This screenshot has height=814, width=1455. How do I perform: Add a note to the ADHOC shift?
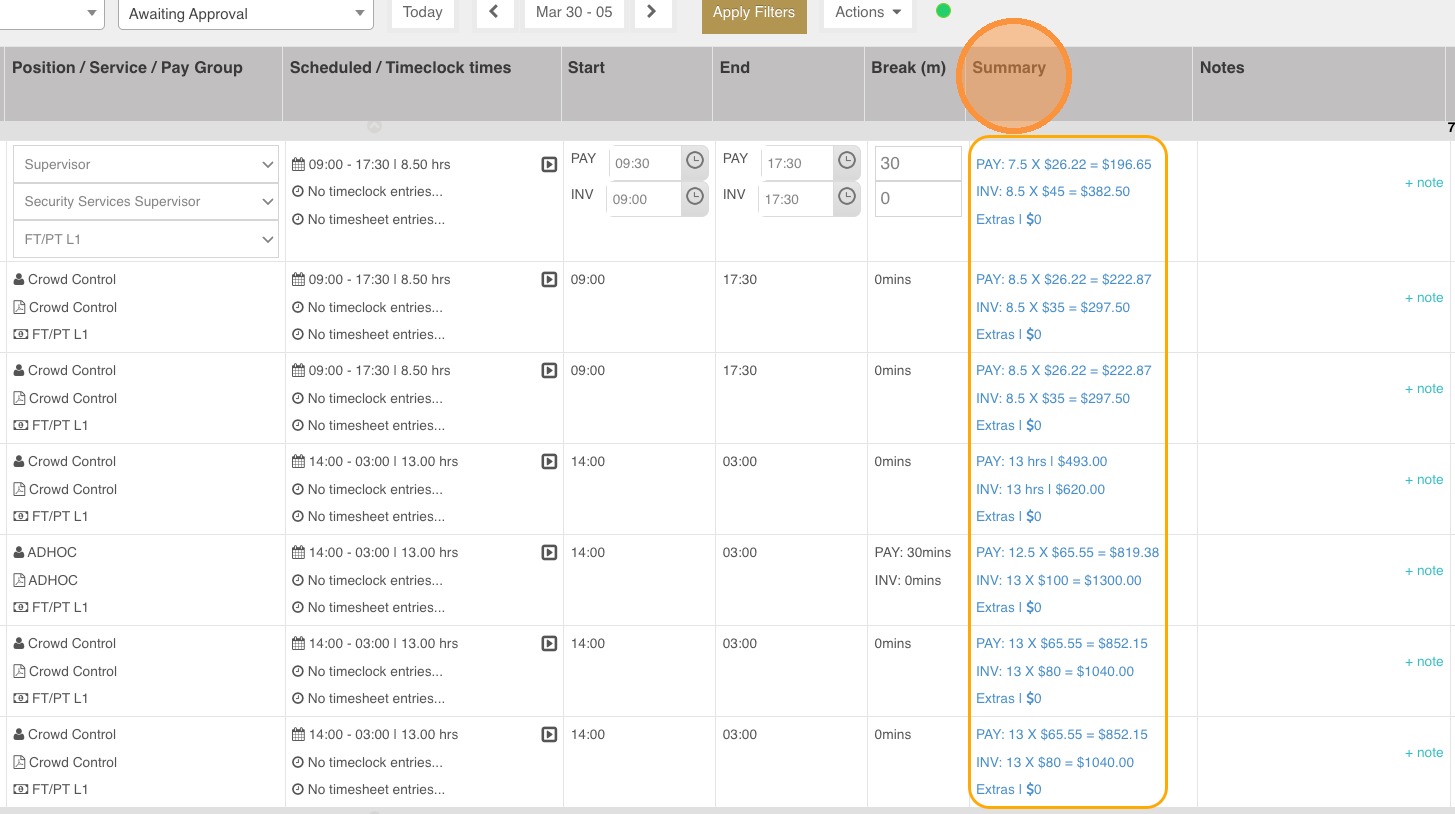pos(1424,571)
